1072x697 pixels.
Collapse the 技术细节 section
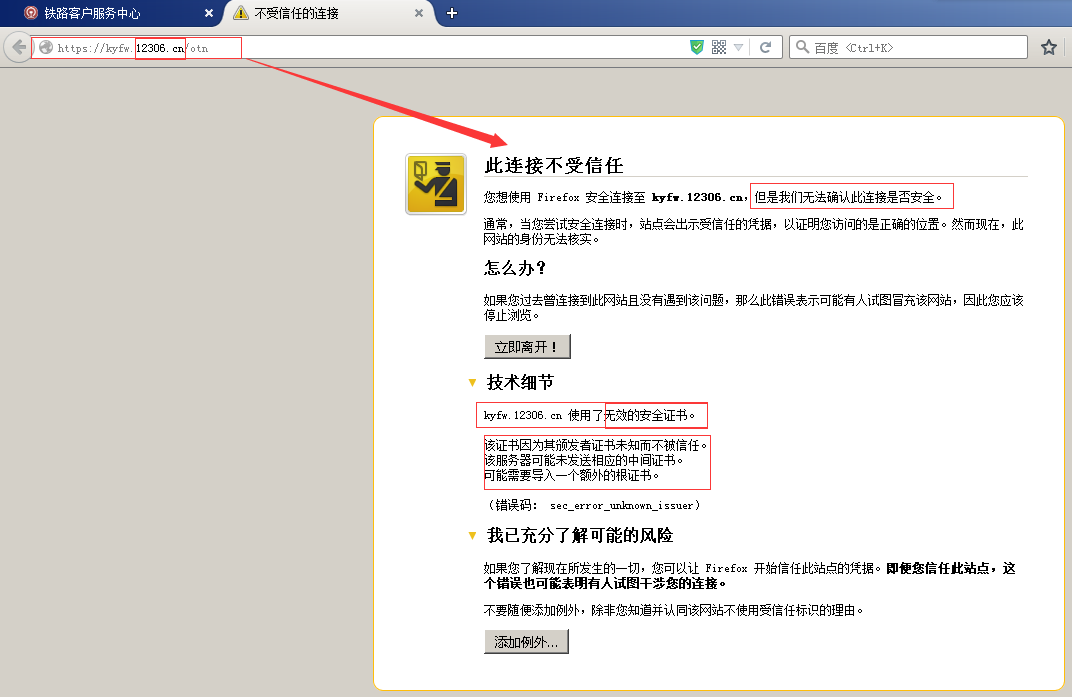471,382
